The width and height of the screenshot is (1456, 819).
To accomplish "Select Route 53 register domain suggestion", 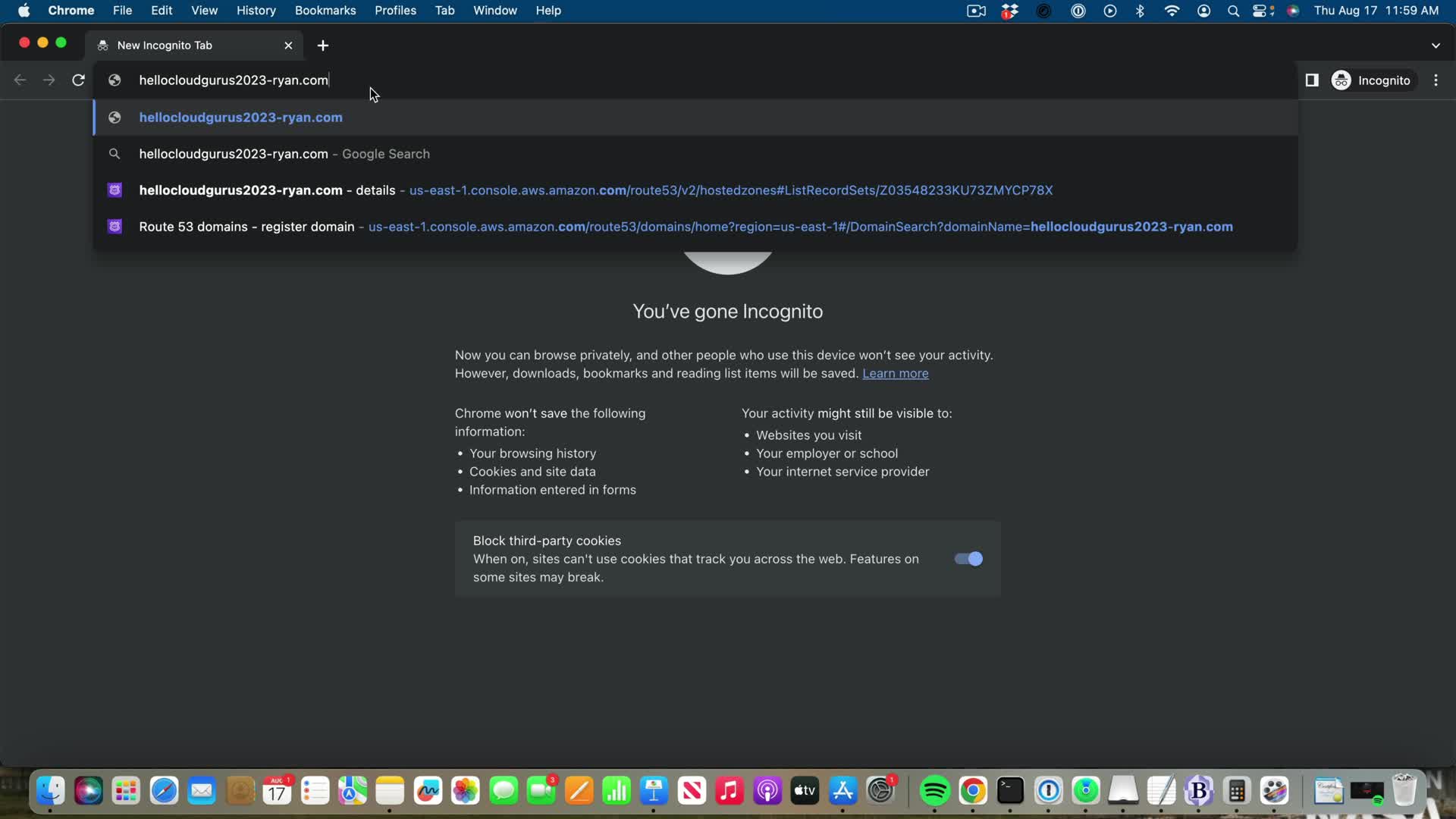I will [685, 227].
